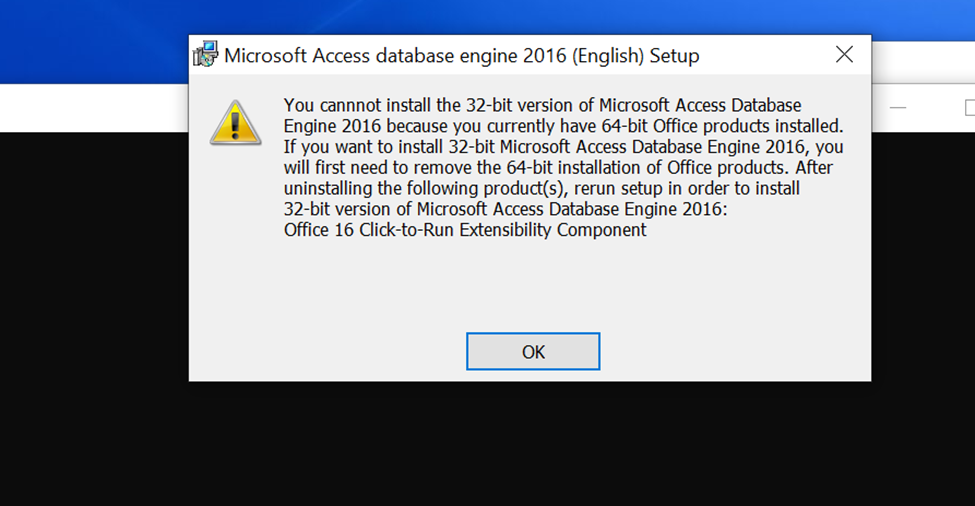Open the installer icon menu in title bar
Viewport: 975px width, 506px height.
coord(206,55)
